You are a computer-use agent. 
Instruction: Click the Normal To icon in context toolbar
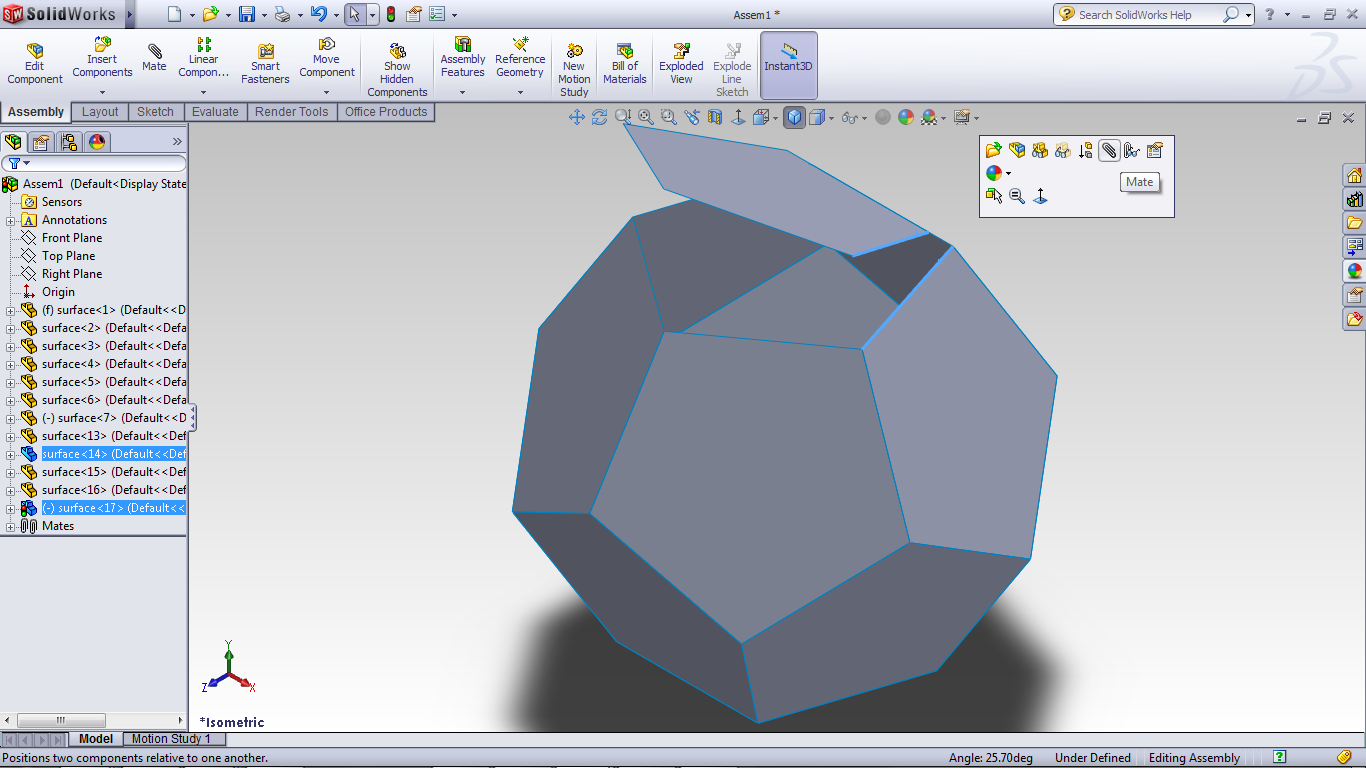(1040, 196)
